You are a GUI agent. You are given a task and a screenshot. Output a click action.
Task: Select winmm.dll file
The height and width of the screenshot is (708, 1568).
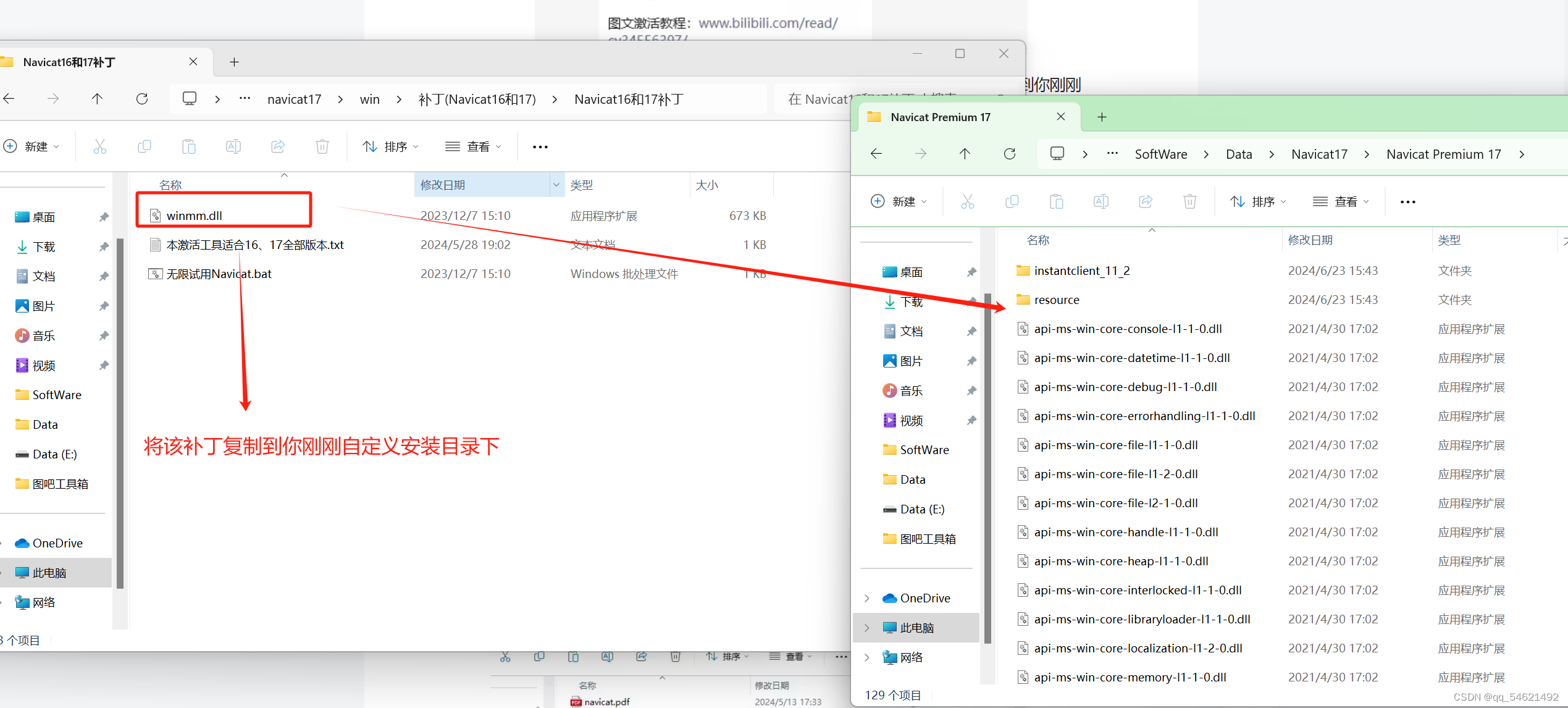click(x=194, y=216)
